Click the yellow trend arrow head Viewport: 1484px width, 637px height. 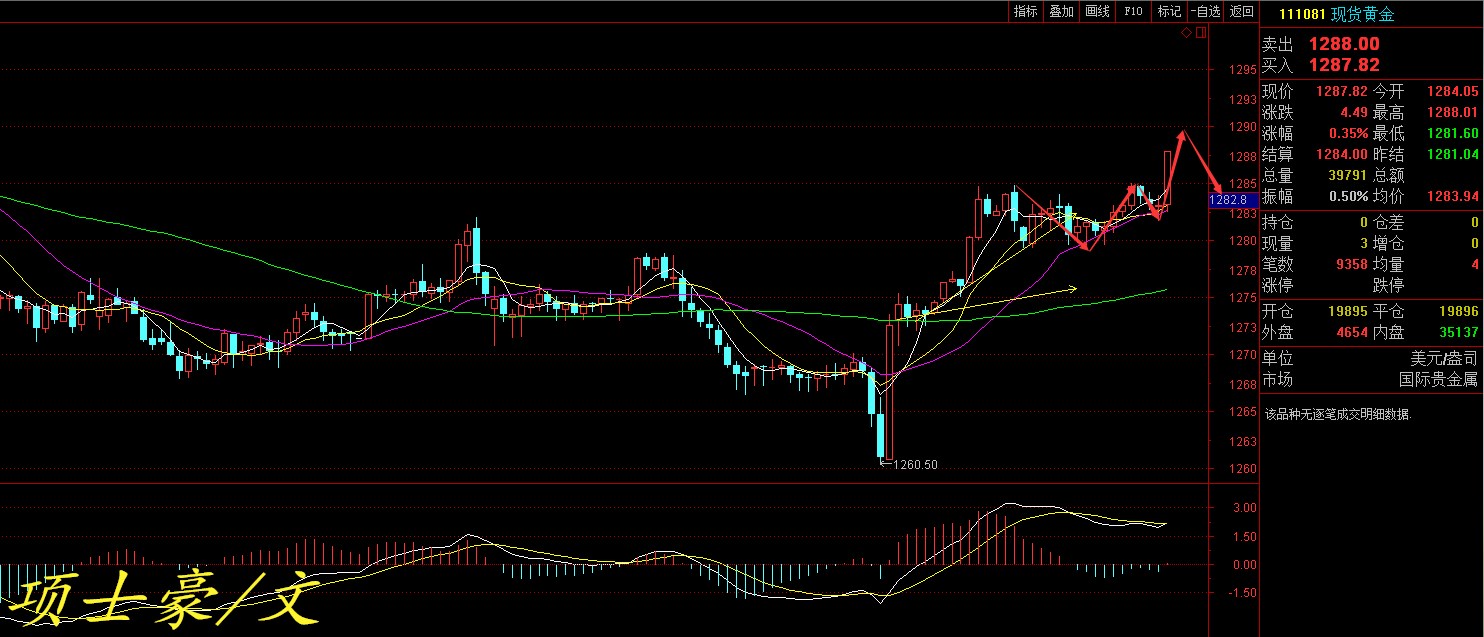[x=1073, y=289]
